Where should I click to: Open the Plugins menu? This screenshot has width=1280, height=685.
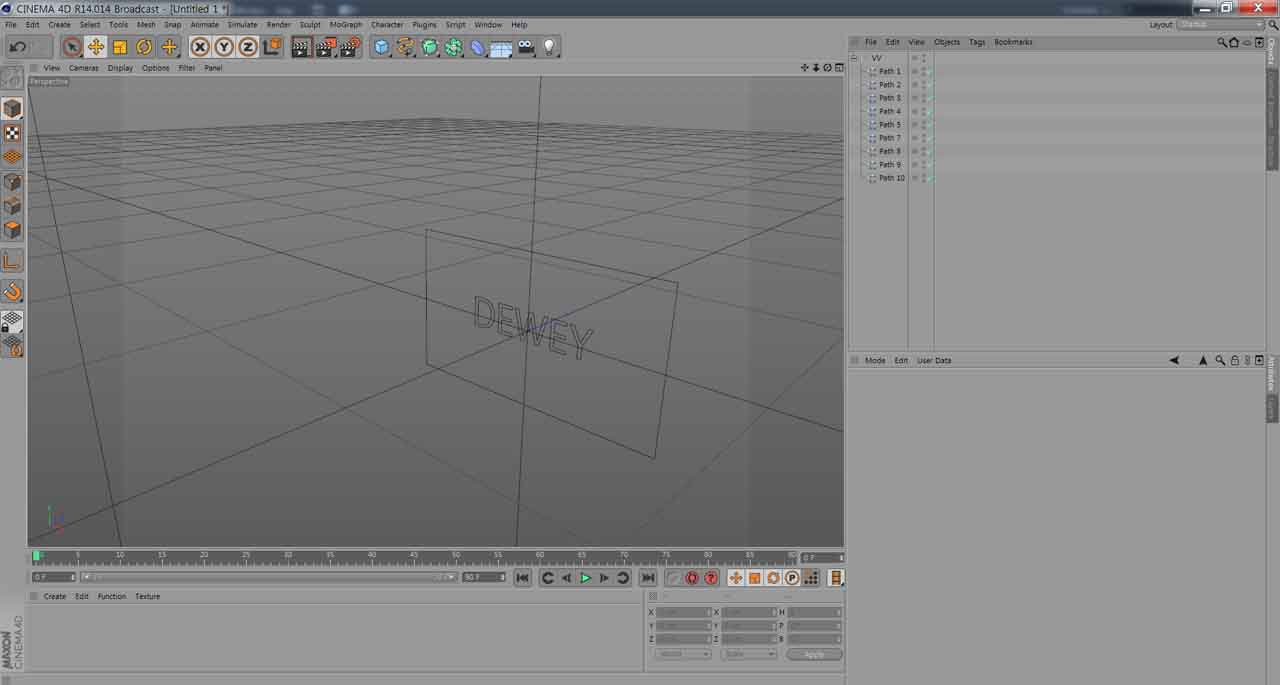(x=424, y=24)
